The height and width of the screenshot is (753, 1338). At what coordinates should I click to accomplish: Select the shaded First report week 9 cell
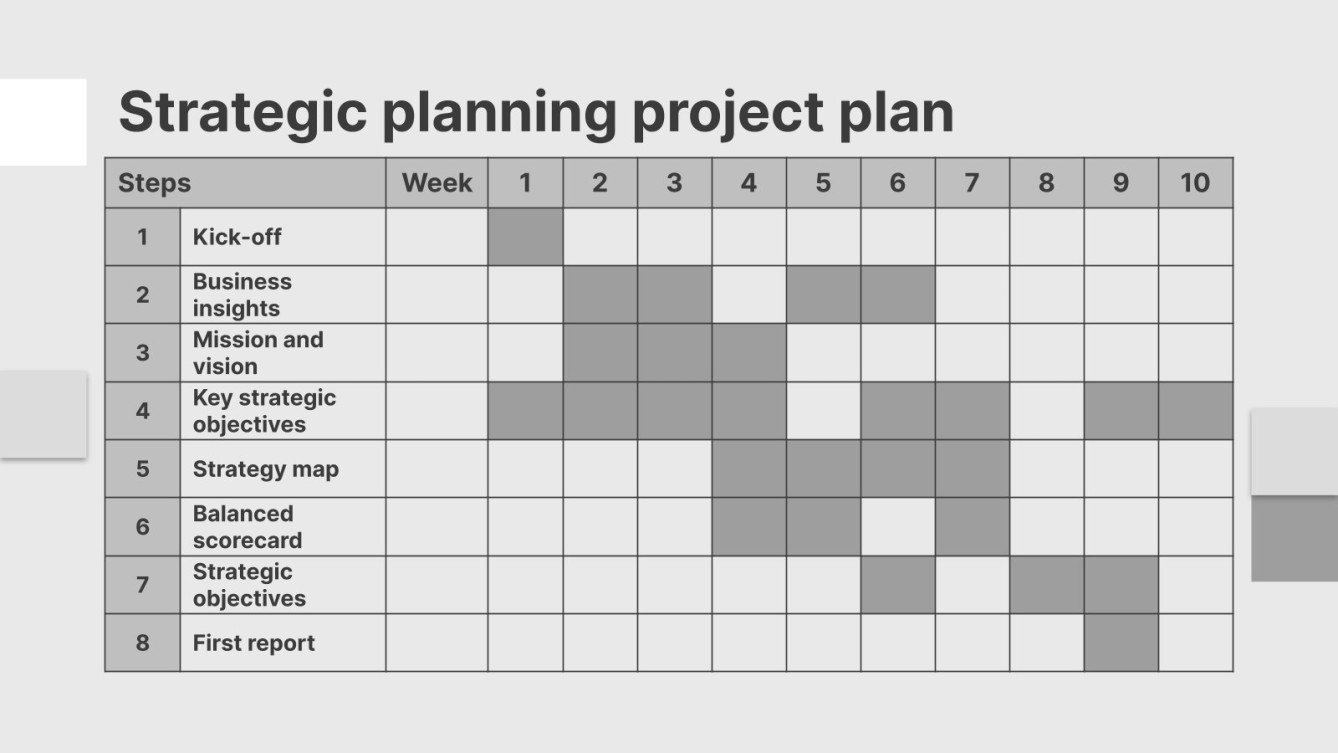(1121, 643)
